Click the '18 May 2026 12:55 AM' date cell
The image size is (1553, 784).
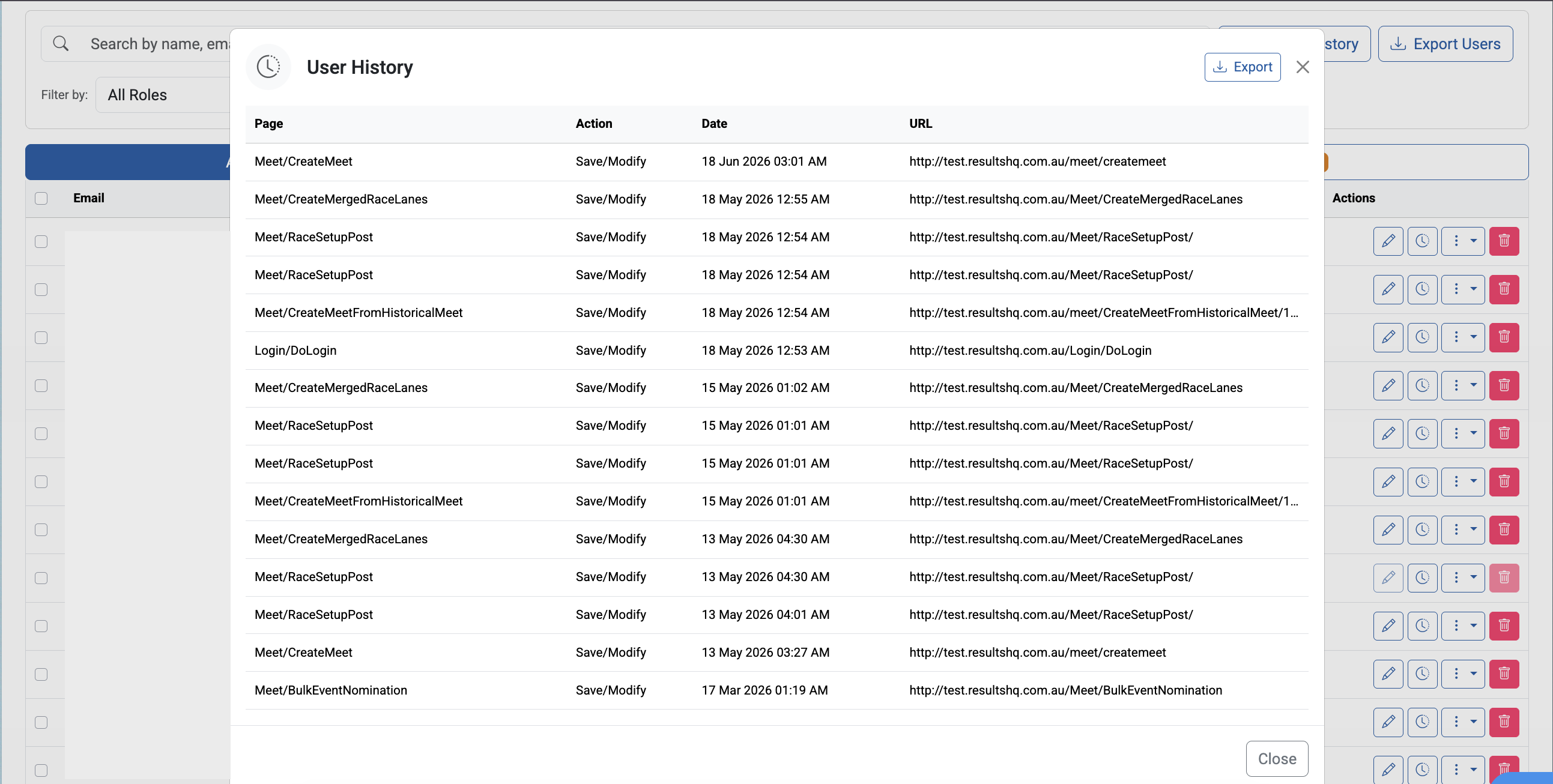pos(765,199)
